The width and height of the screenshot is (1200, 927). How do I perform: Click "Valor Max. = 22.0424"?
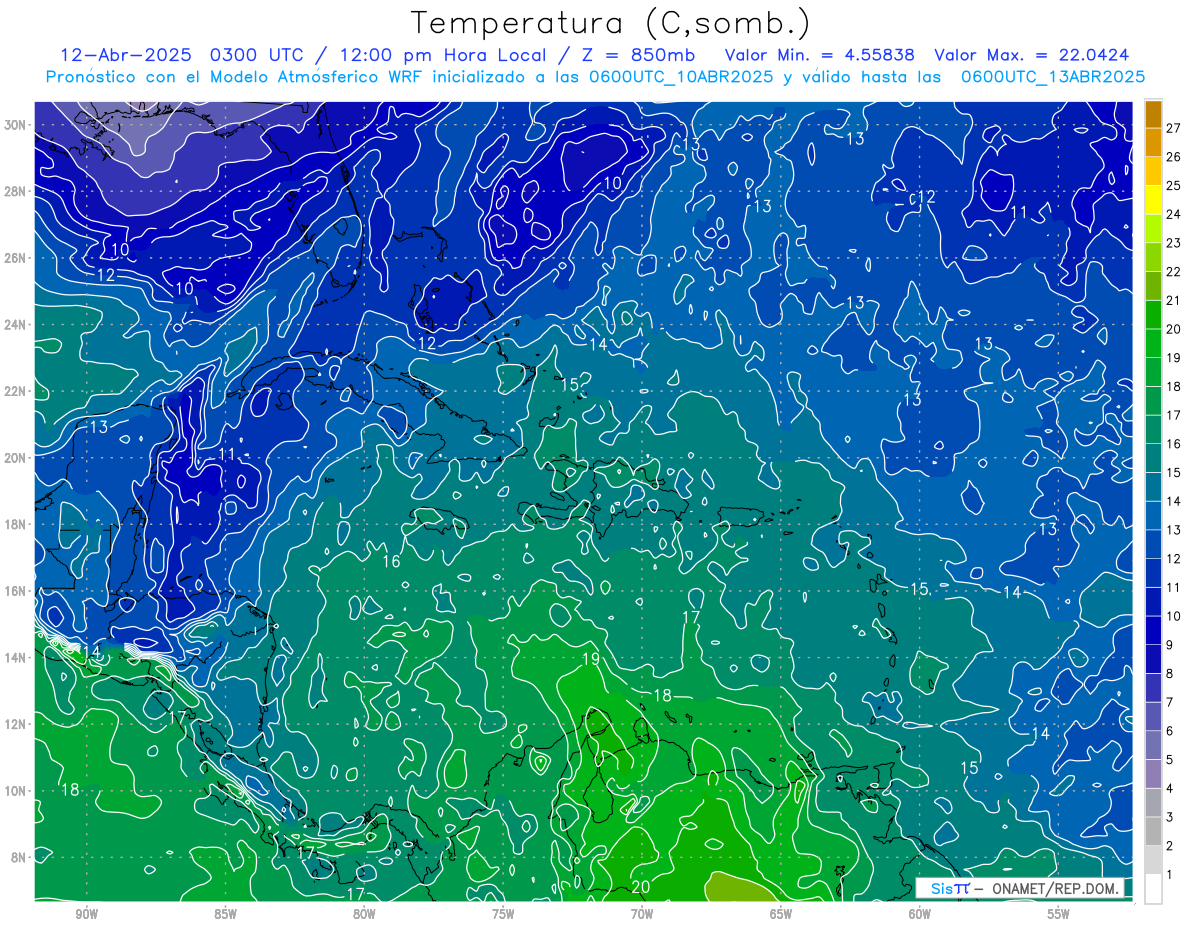pyautogui.click(x=1031, y=55)
